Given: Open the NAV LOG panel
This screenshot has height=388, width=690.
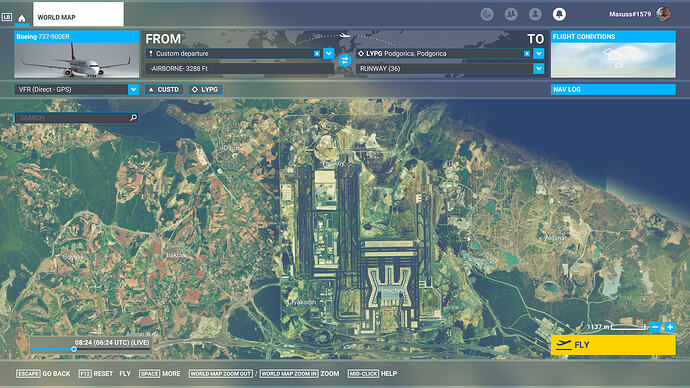Looking at the screenshot, I should pyautogui.click(x=613, y=89).
